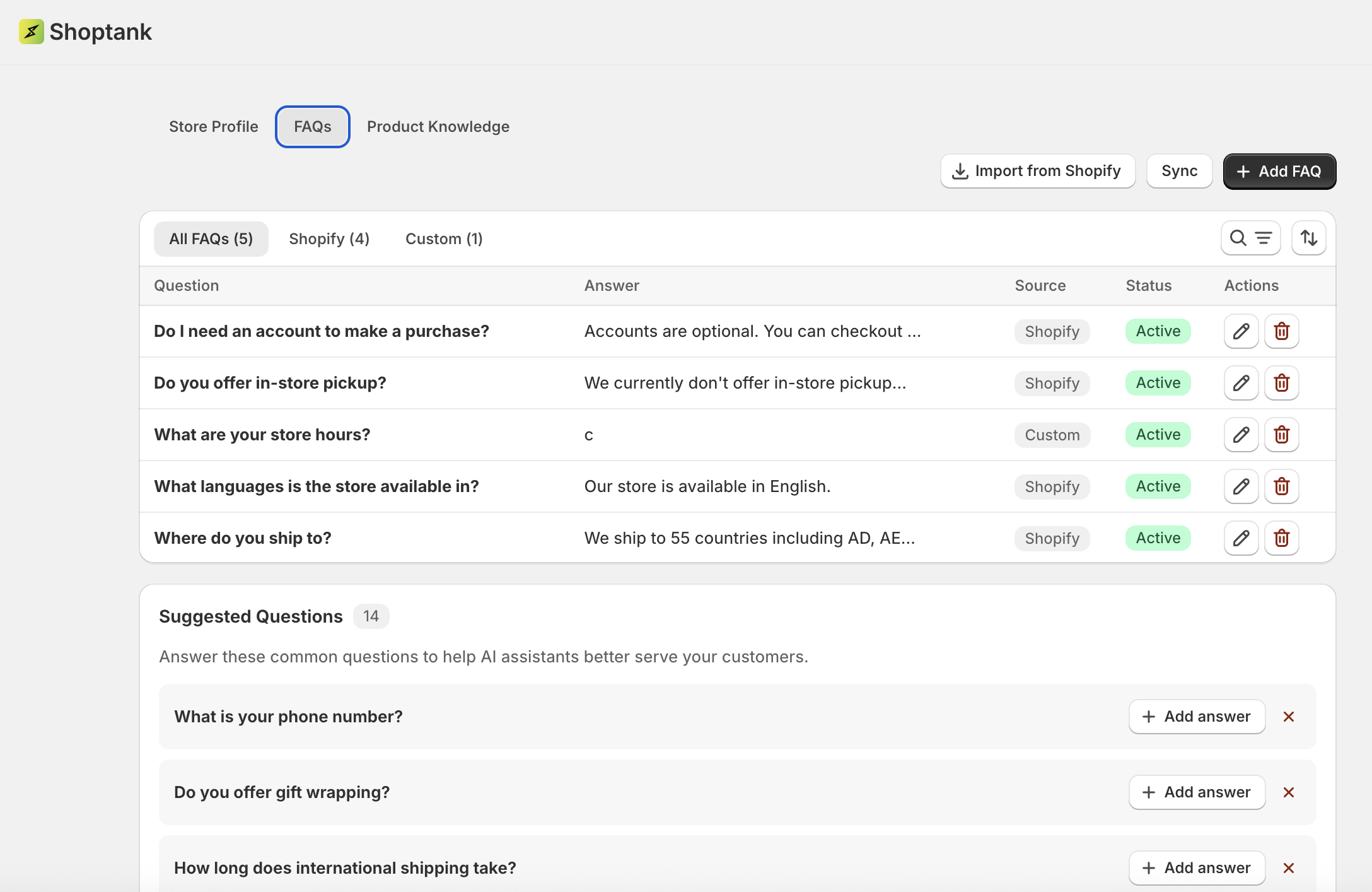Delete the in-store pickup FAQ

[1281, 383]
